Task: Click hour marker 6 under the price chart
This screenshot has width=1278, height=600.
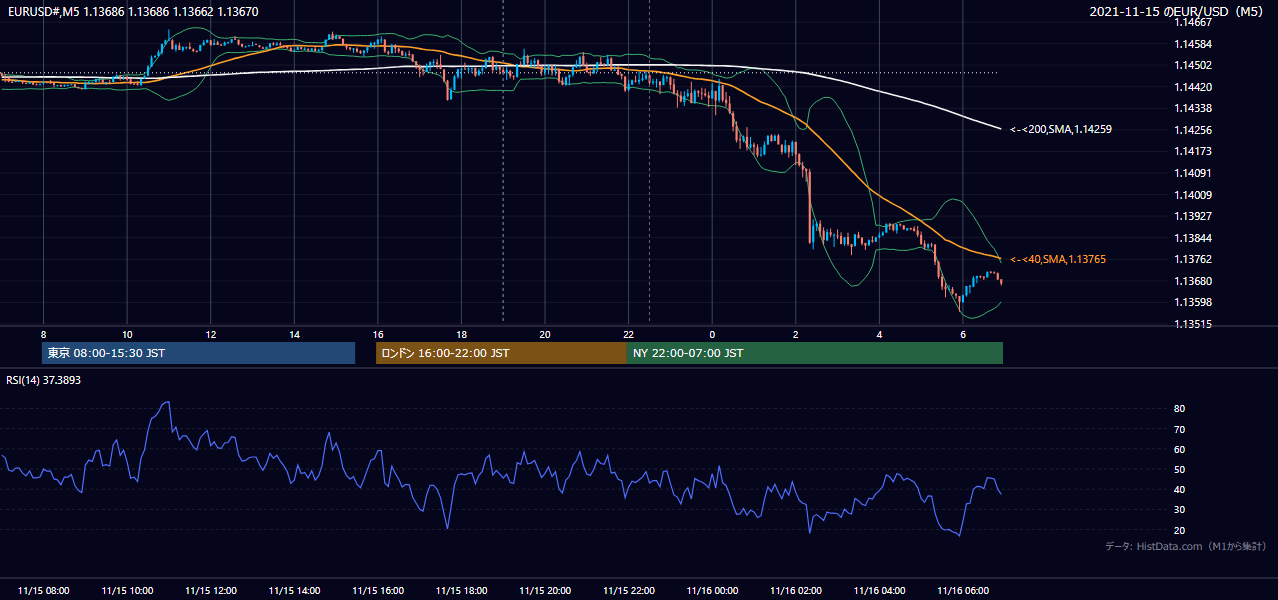Action: [x=963, y=334]
